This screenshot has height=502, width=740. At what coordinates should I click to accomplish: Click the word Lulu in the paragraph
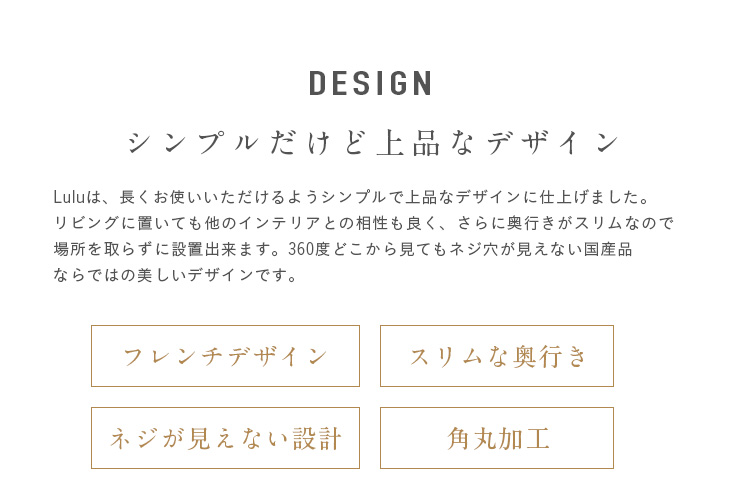point(69,197)
